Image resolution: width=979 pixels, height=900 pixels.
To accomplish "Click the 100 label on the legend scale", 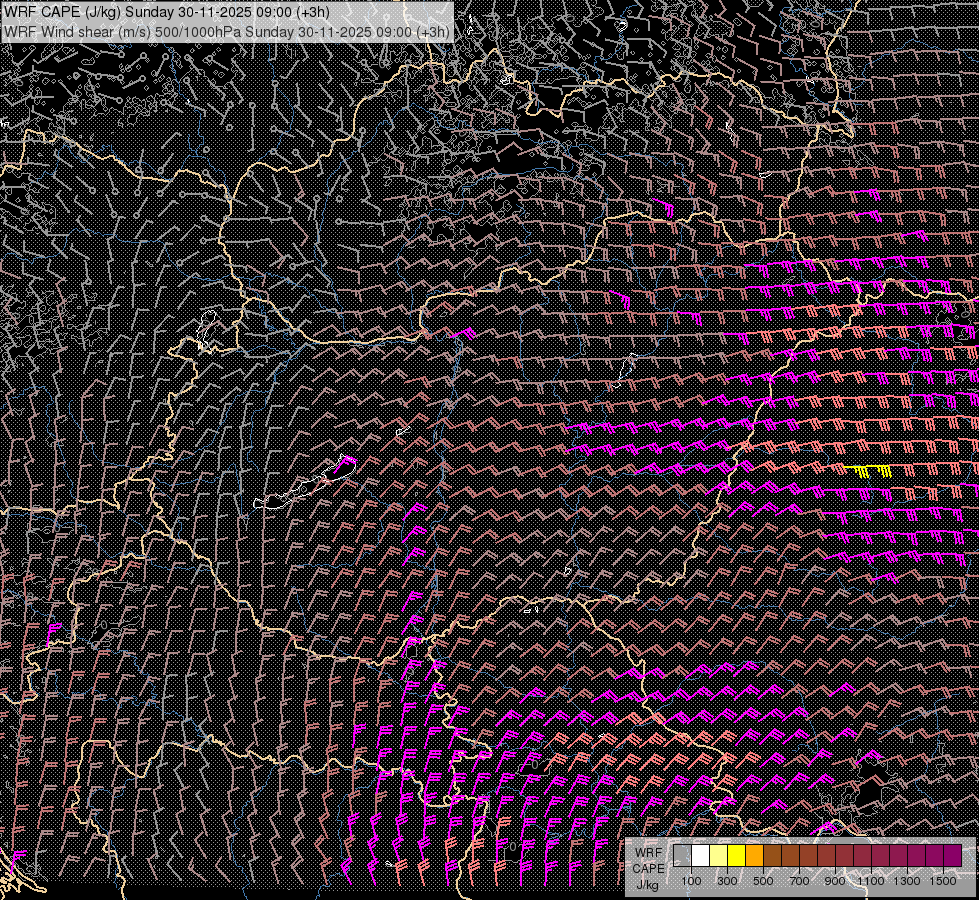I will coord(691,881).
